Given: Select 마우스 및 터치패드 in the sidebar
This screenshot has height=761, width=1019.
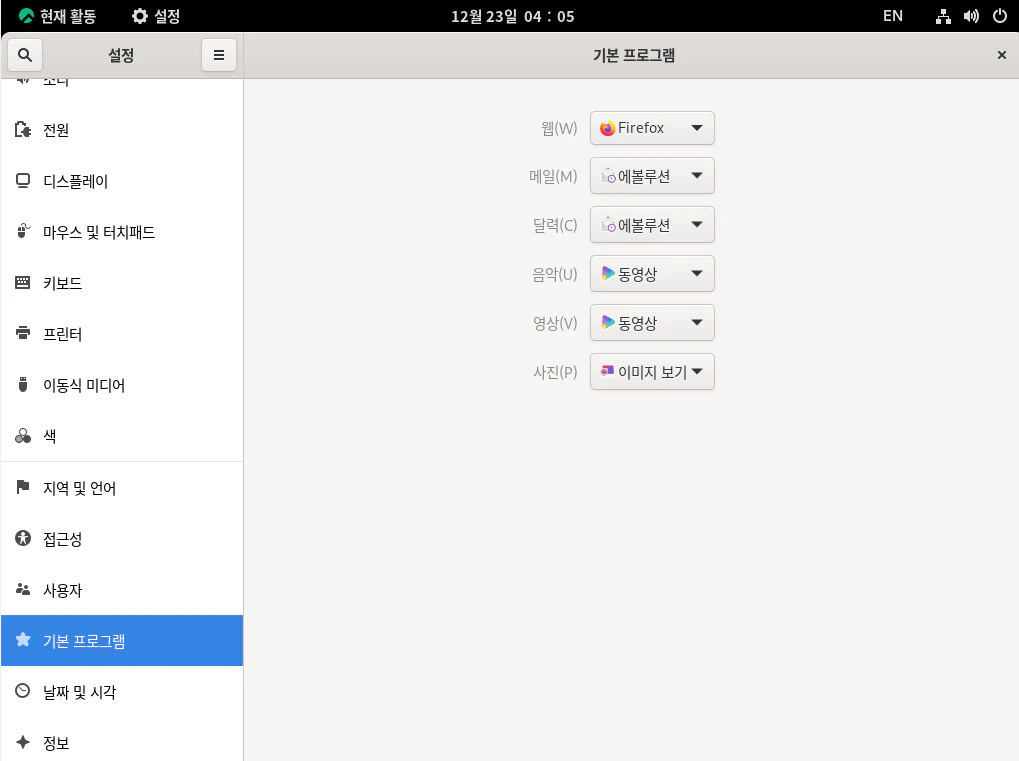Looking at the screenshot, I should (x=122, y=232).
